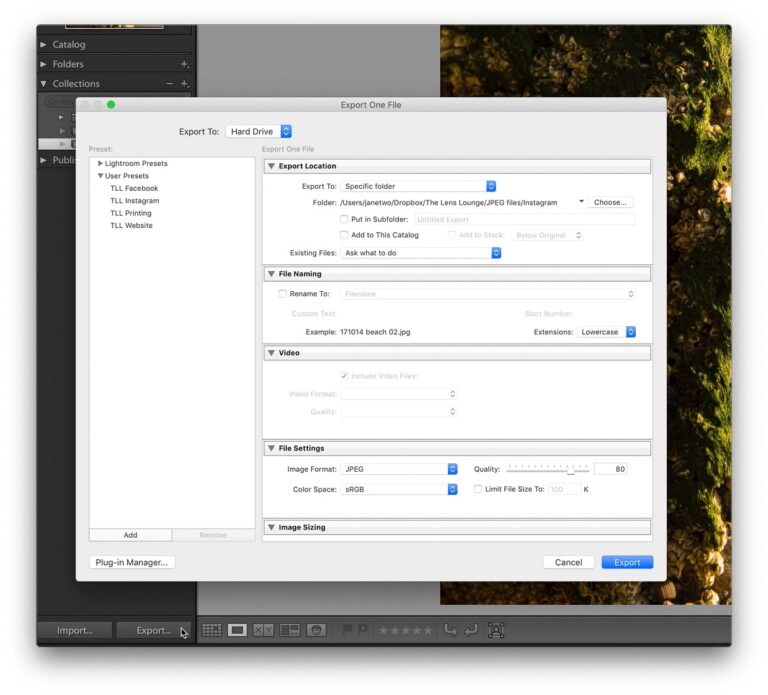The height and width of the screenshot is (695, 768).
Task: Click Export... button in Lightroom left panel
Action: click(x=154, y=630)
